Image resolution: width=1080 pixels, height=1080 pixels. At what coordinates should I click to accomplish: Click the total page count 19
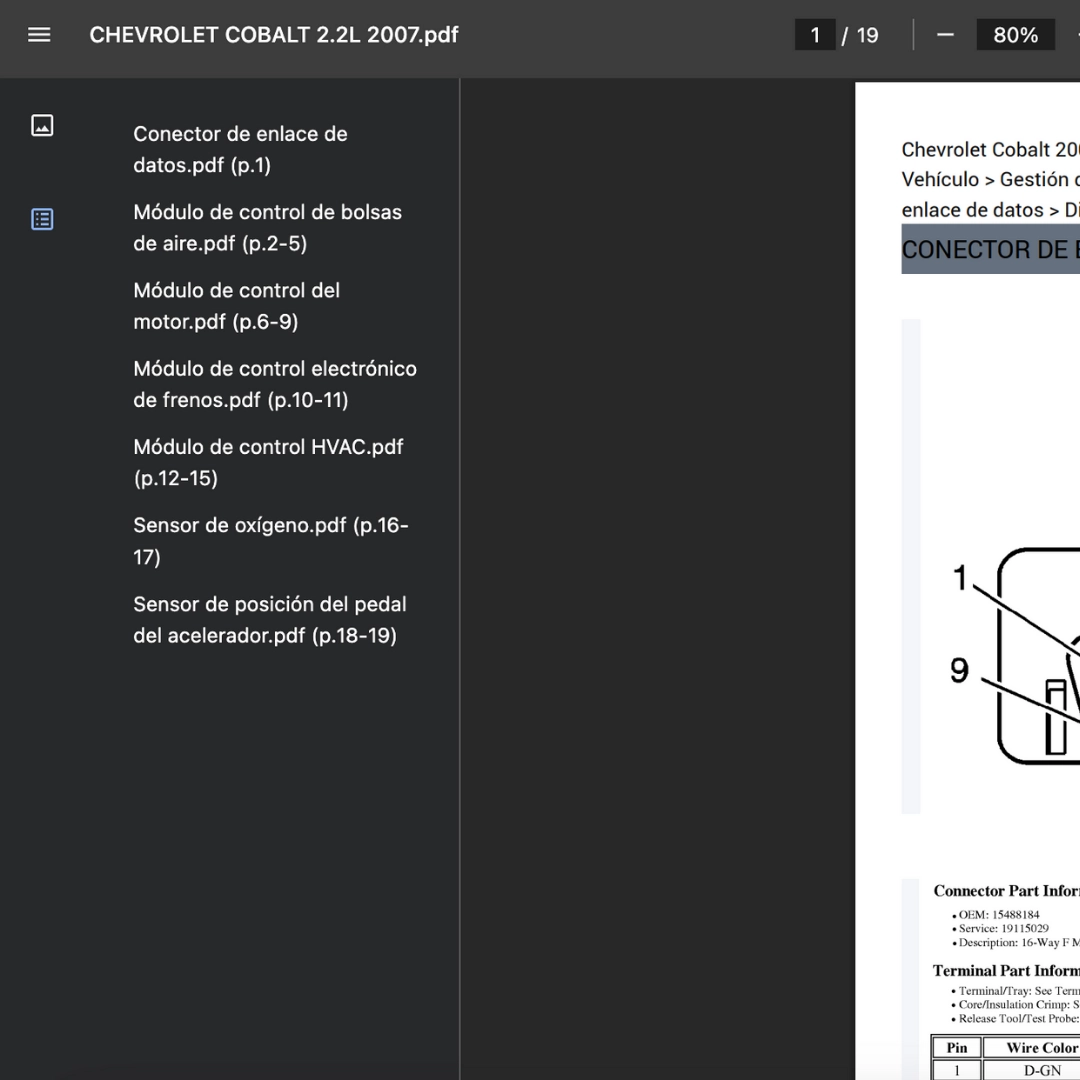tap(867, 35)
